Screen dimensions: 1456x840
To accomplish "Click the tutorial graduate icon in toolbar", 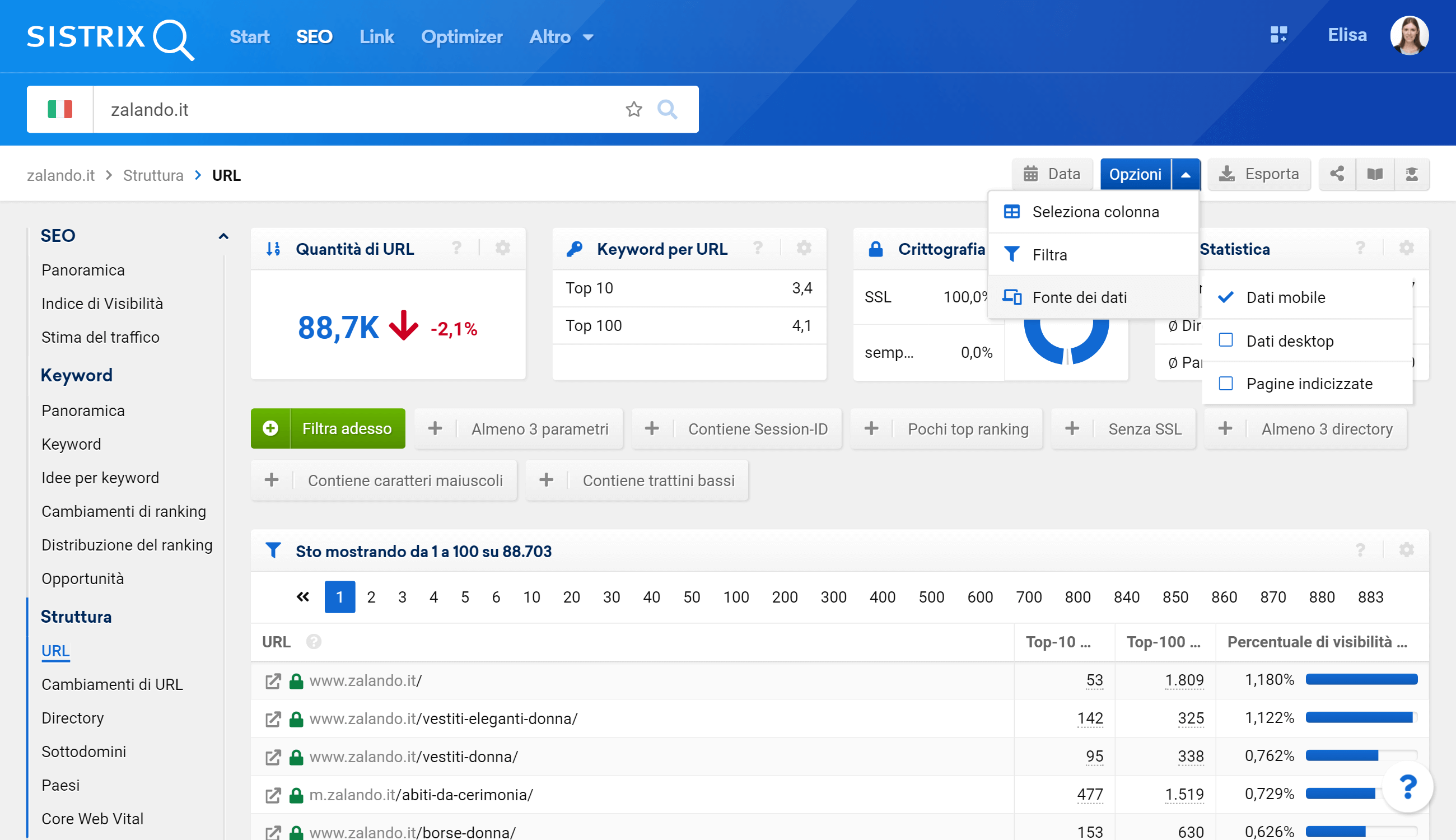I will click(1411, 174).
